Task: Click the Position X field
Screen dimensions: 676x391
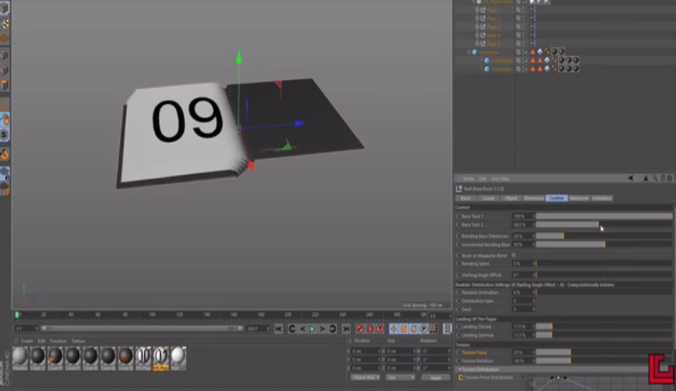Action: click(366, 351)
